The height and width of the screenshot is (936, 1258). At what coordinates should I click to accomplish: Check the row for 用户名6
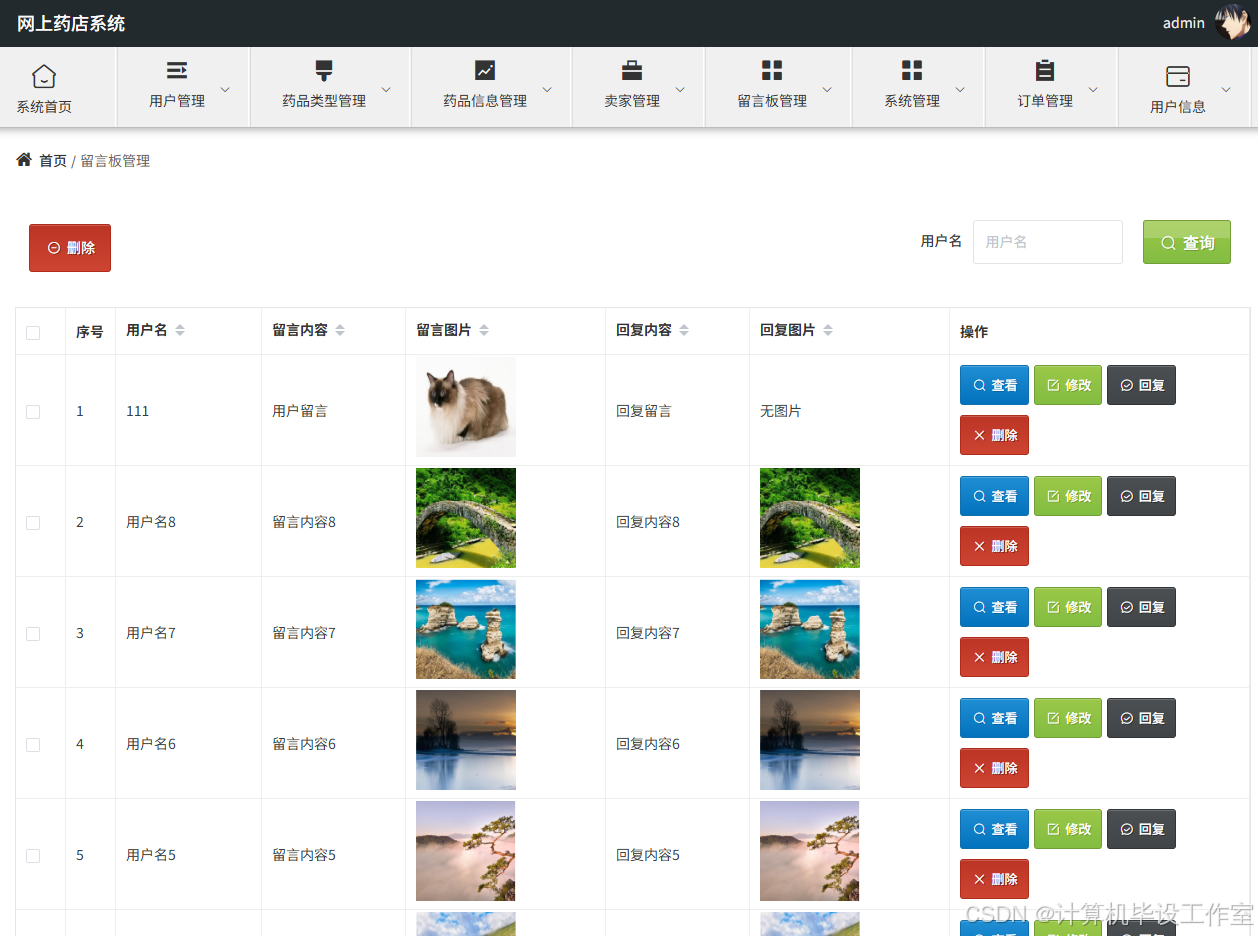tap(33, 745)
